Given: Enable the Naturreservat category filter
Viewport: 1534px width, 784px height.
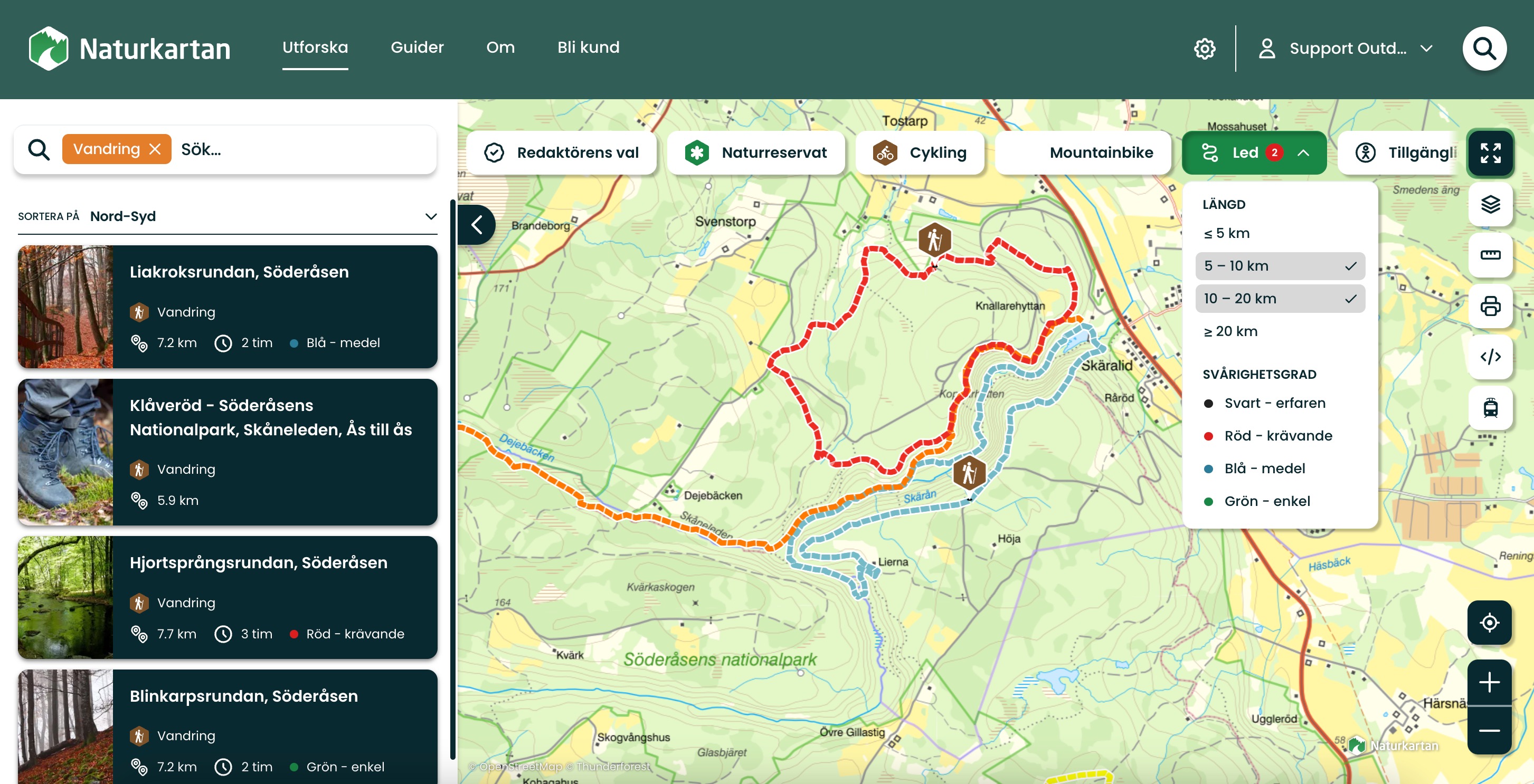Looking at the screenshot, I should [756, 153].
